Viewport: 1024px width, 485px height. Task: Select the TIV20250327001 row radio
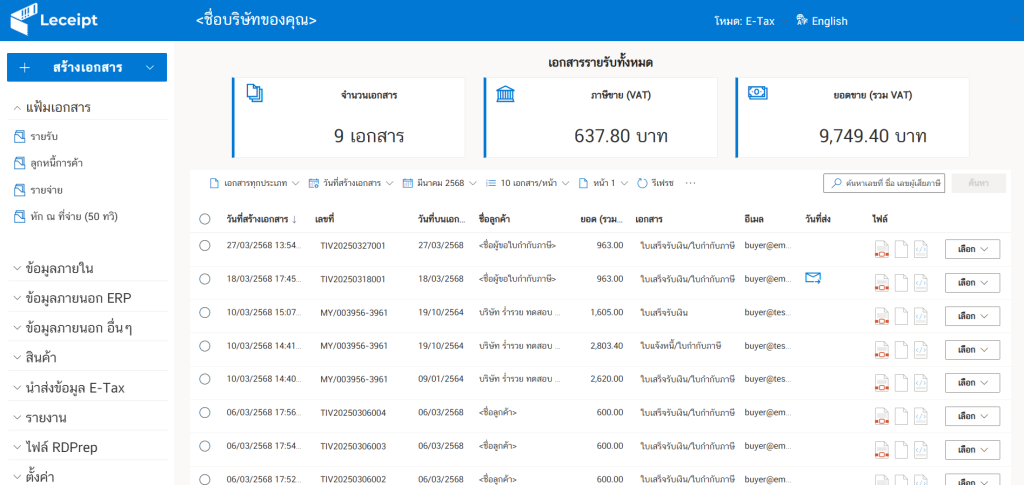(x=204, y=245)
